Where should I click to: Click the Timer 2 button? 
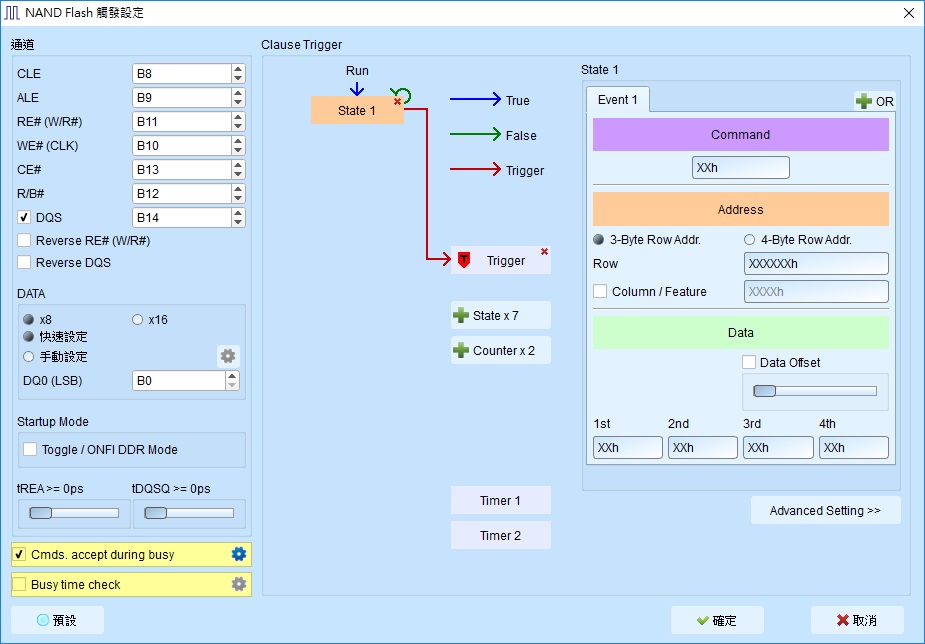pyautogui.click(x=501, y=535)
